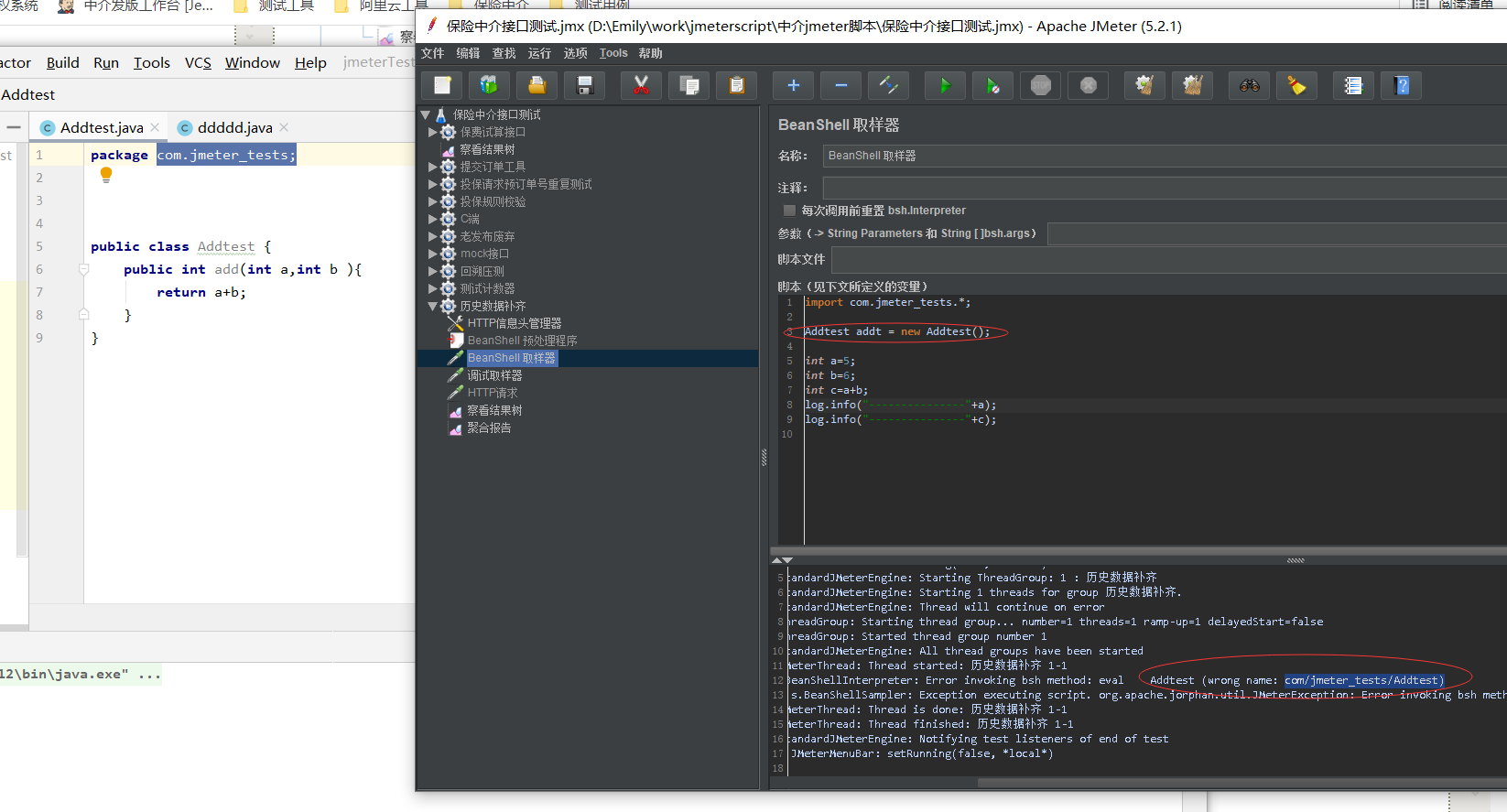
Task: Expand the 投保规则校验 thread group
Action: pyautogui.click(x=432, y=201)
